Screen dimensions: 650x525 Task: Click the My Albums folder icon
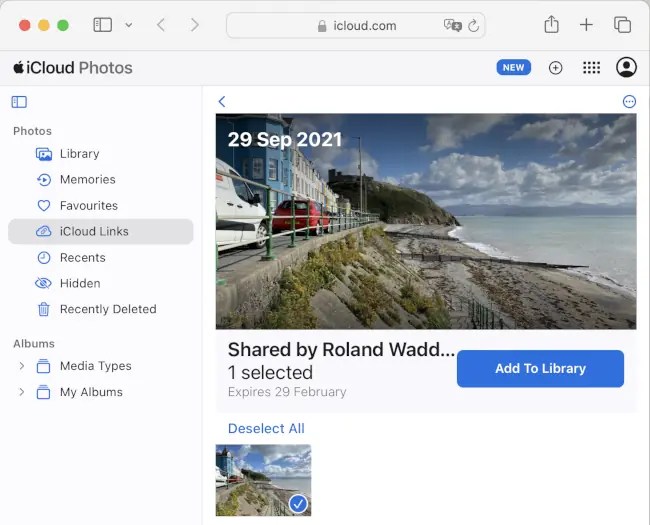[x=44, y=392]
